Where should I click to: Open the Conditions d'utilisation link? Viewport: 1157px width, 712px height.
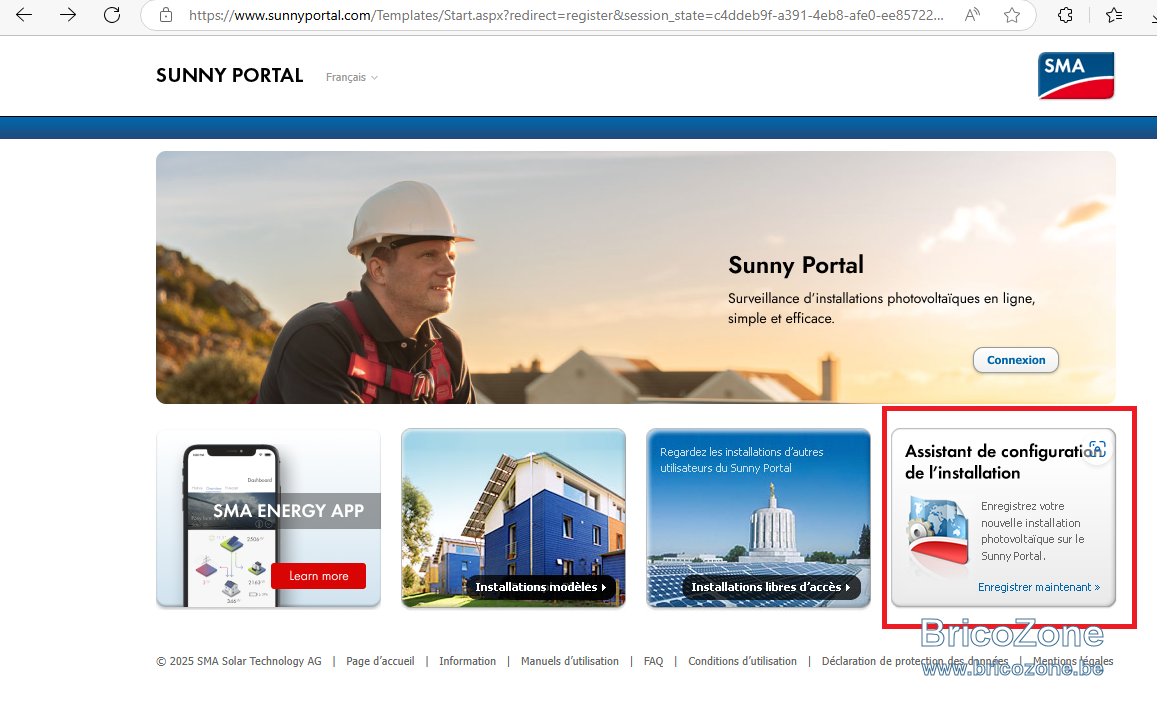coord(742,661)
